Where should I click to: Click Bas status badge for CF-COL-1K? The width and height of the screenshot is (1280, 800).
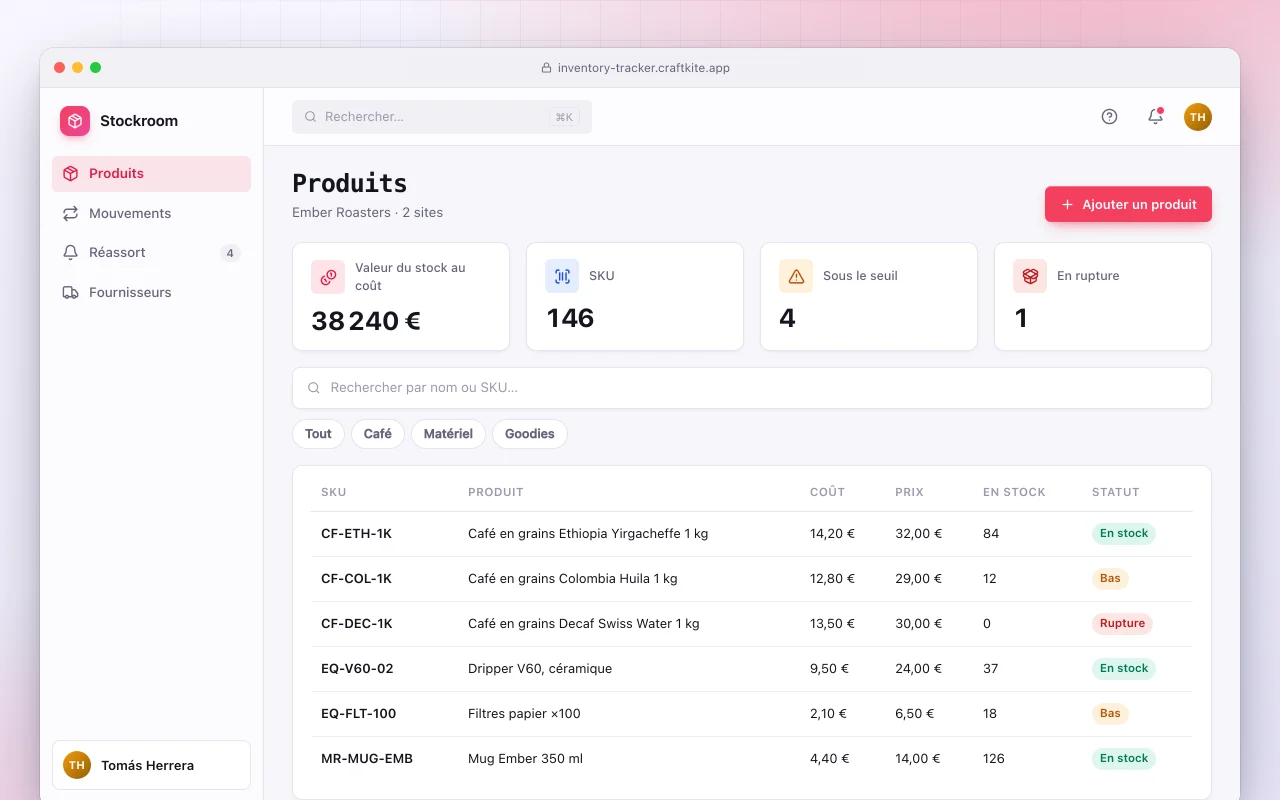tap(1110, 579)
